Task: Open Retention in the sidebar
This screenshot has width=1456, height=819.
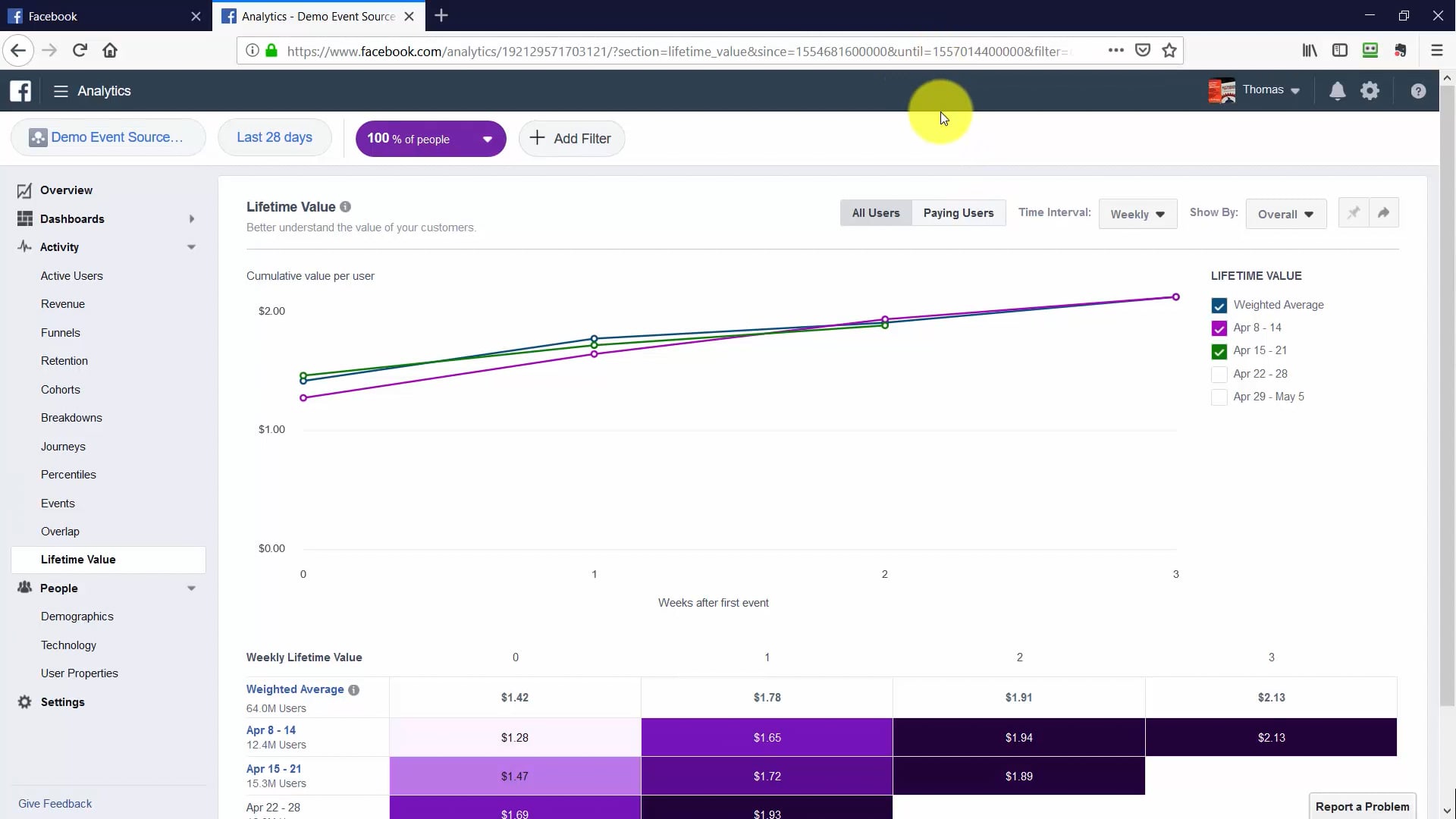Action: coord(64,361)
